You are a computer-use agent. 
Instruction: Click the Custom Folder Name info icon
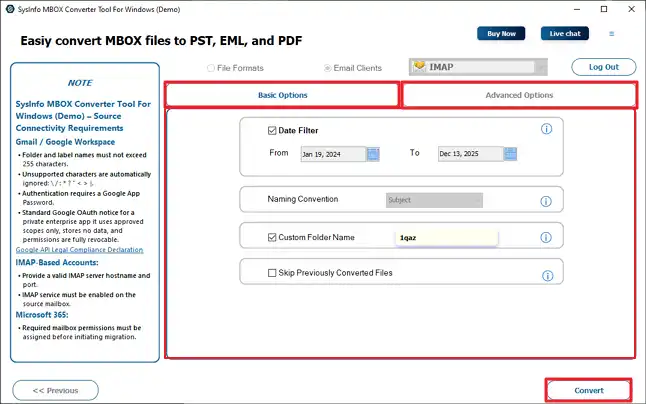click(547, 237)
